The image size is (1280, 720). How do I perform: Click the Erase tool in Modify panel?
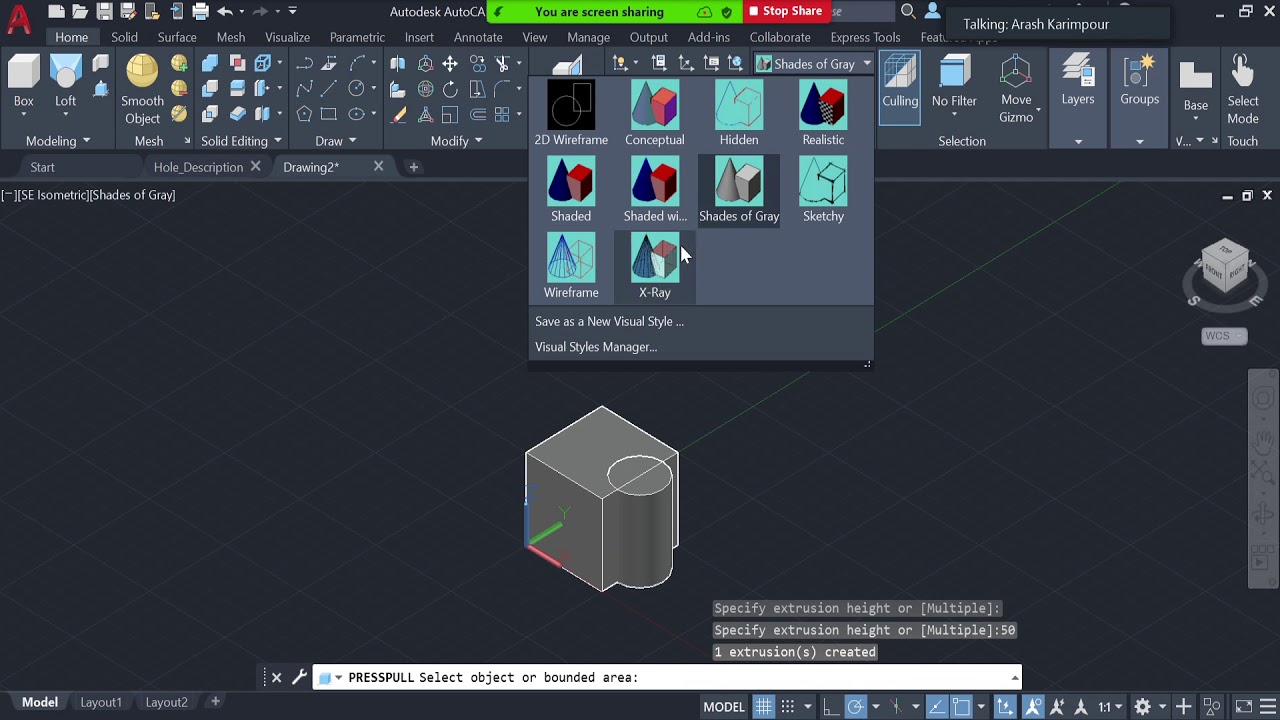[x=398, y=113]
